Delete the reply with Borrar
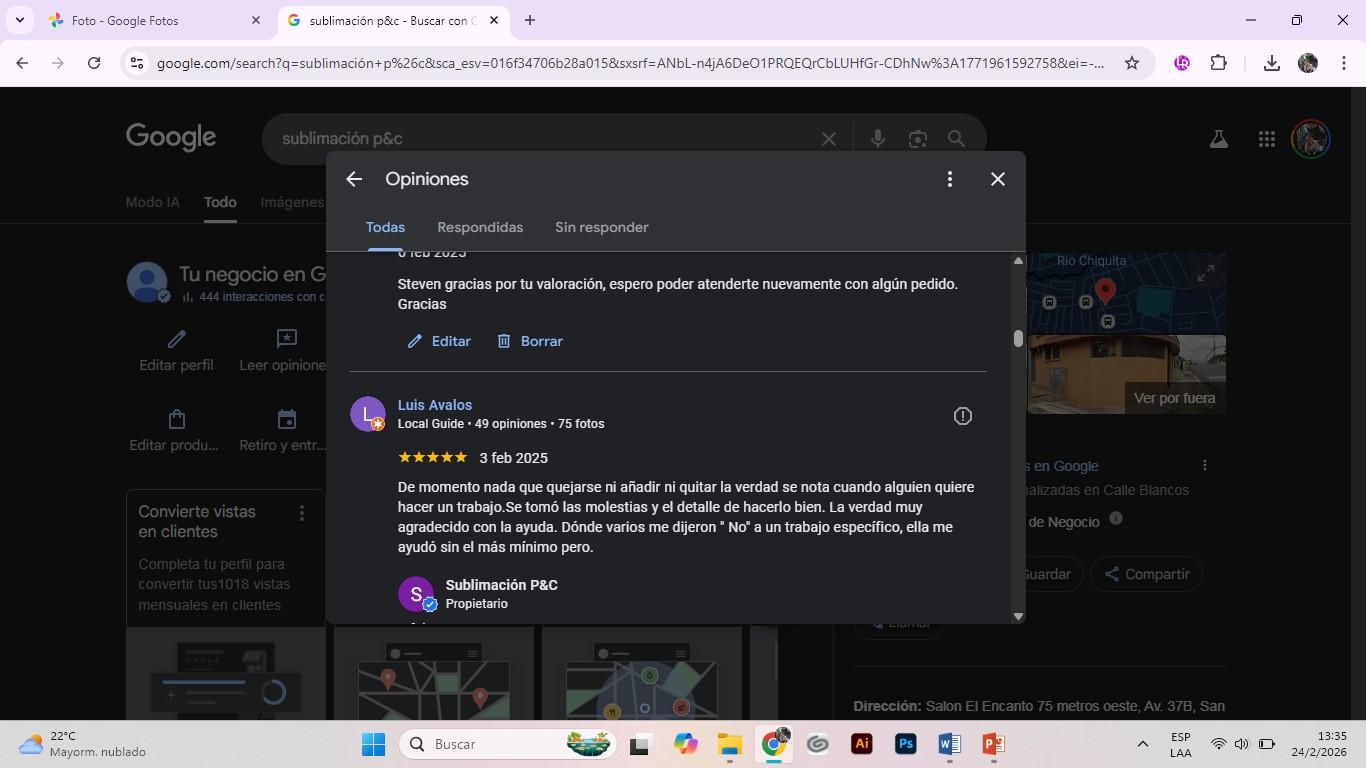Viewport: 1366px width, 768px height. pyautogui.click(x=530, y=341)
